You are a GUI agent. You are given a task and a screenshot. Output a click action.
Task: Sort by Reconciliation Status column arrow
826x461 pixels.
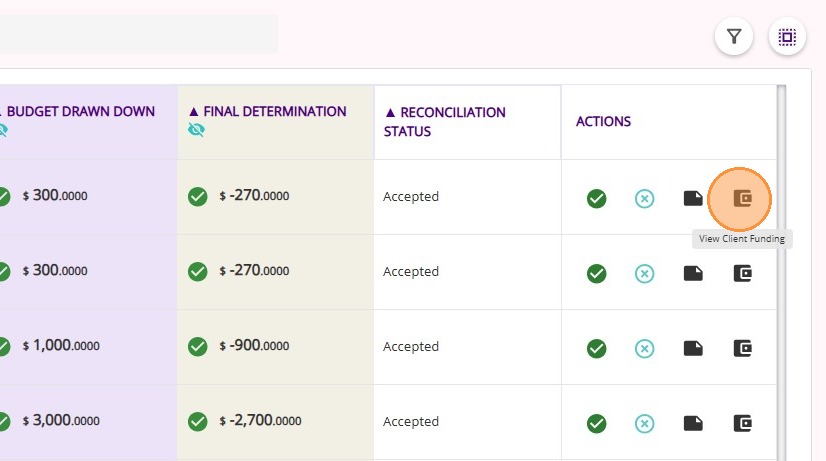391,113
